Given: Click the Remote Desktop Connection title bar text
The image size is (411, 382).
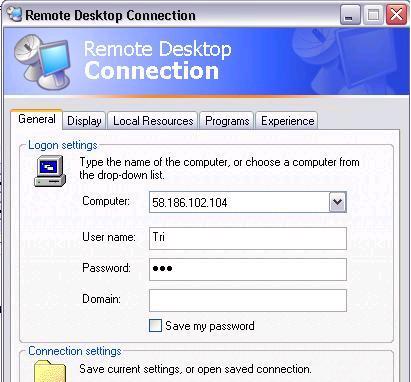Looking at the screenshot, I should point(110,15).
